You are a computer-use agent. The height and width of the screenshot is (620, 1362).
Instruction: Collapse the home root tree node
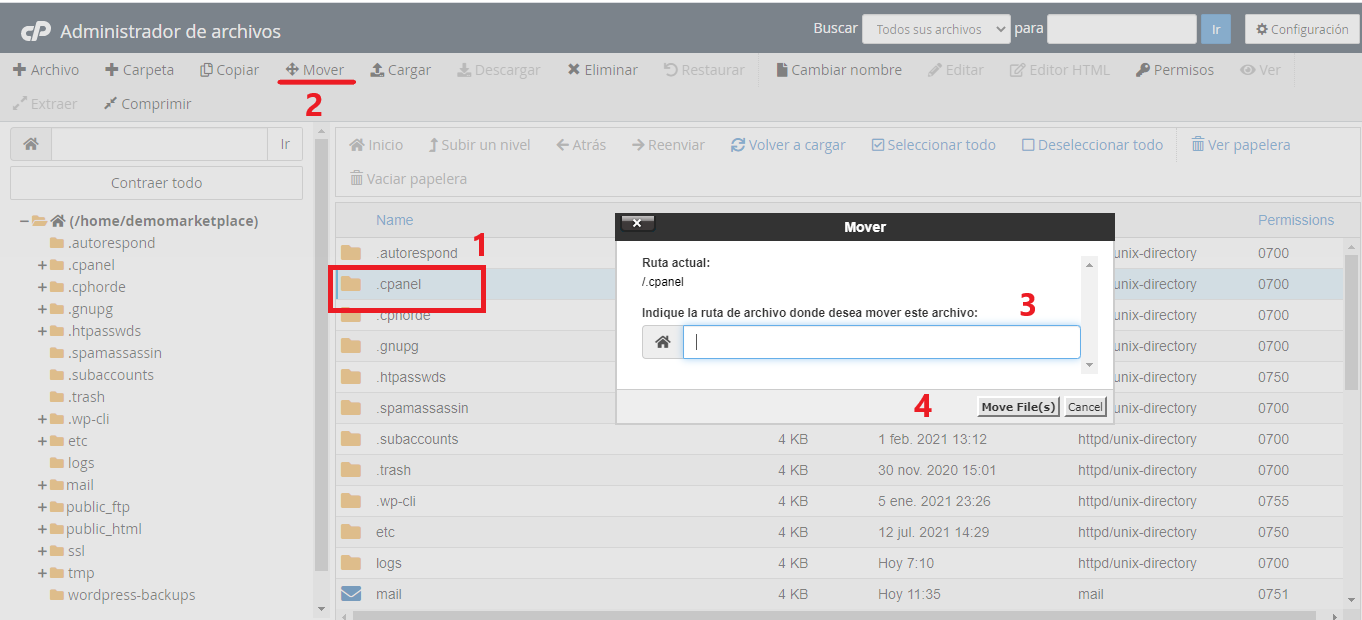click(24, 221)
